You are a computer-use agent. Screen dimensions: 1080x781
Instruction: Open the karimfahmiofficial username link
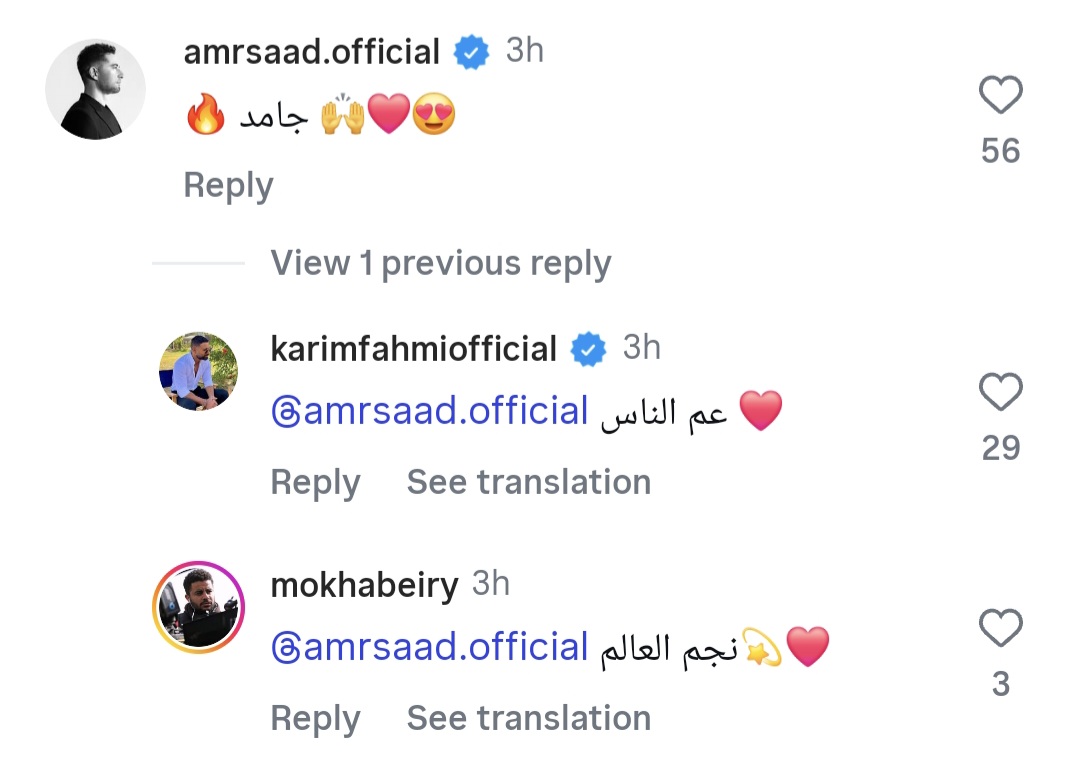(413, 349)
